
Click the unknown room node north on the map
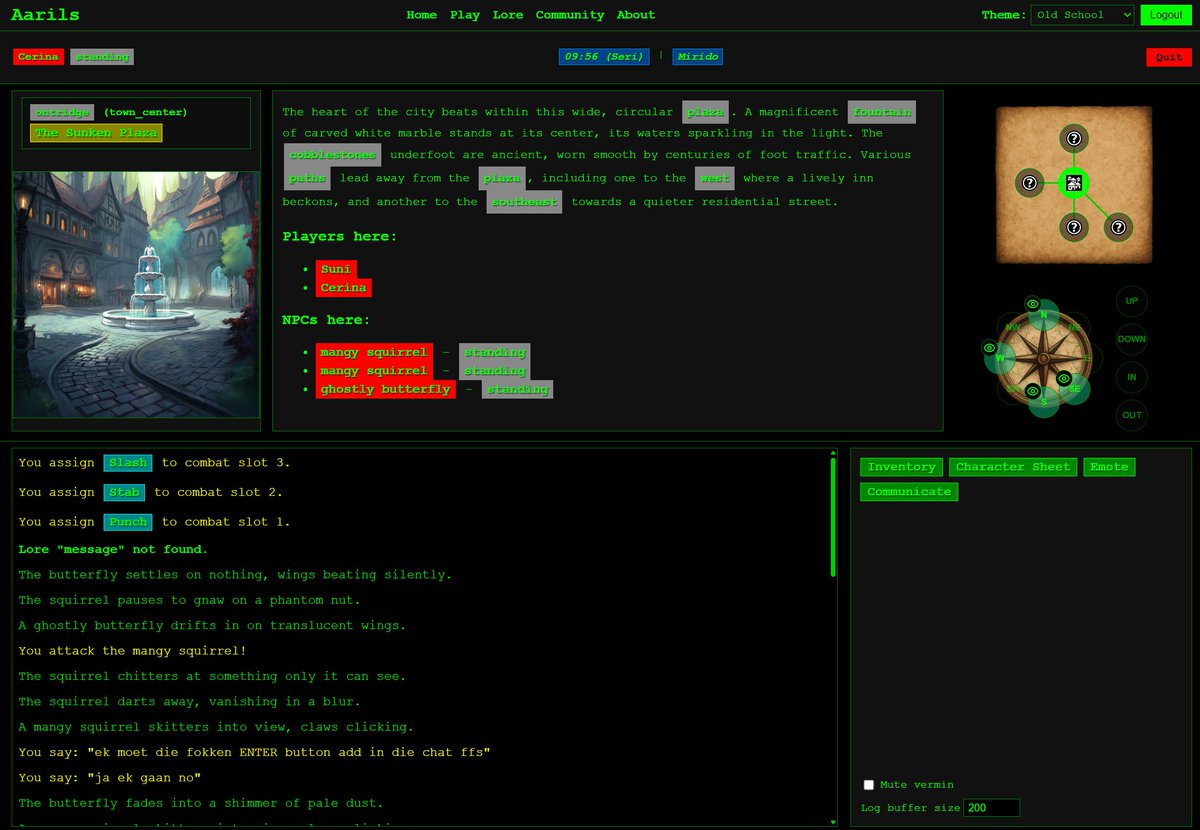click(x=1074, y=139)
